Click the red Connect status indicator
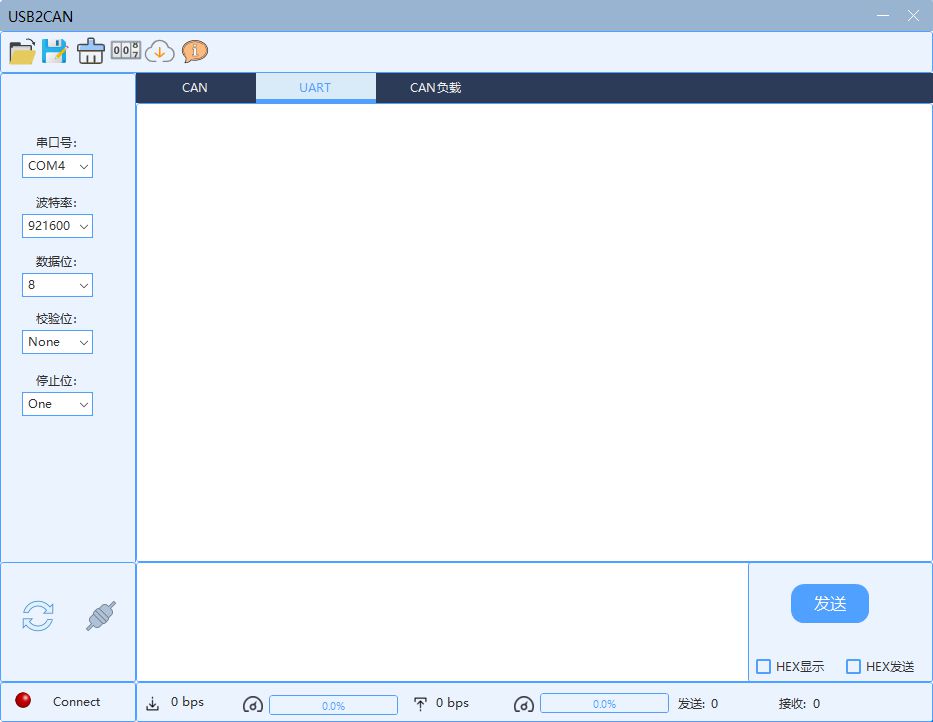933x722 pixels. click(23, 701)
